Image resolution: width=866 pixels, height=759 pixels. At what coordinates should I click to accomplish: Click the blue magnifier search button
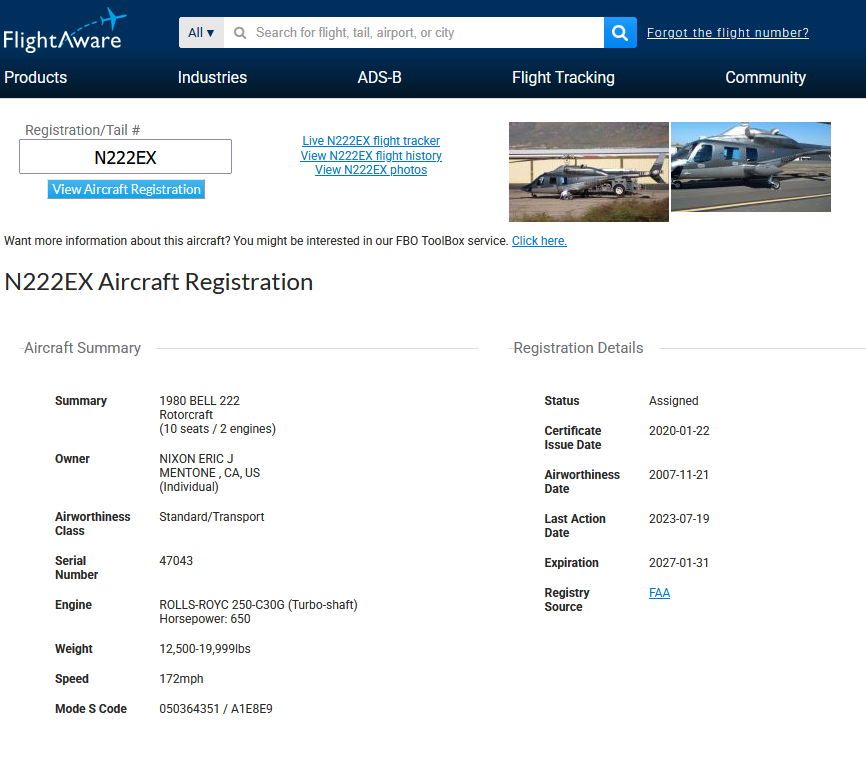coord(620,33)
